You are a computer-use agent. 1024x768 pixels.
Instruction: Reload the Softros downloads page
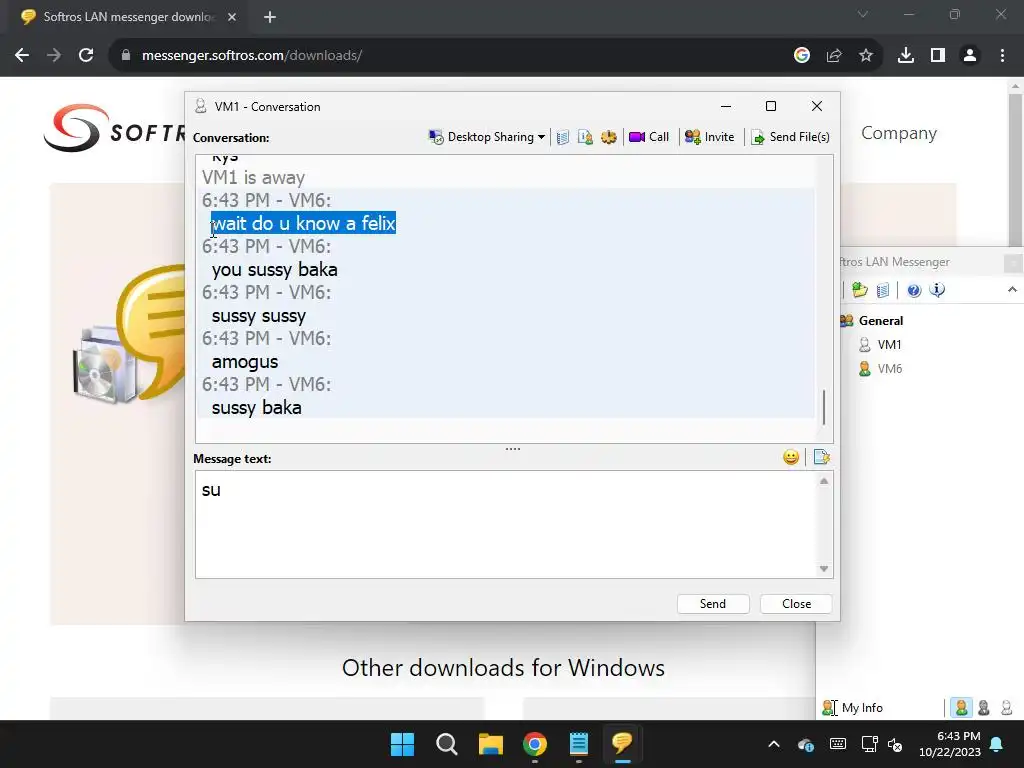point(86,56)
